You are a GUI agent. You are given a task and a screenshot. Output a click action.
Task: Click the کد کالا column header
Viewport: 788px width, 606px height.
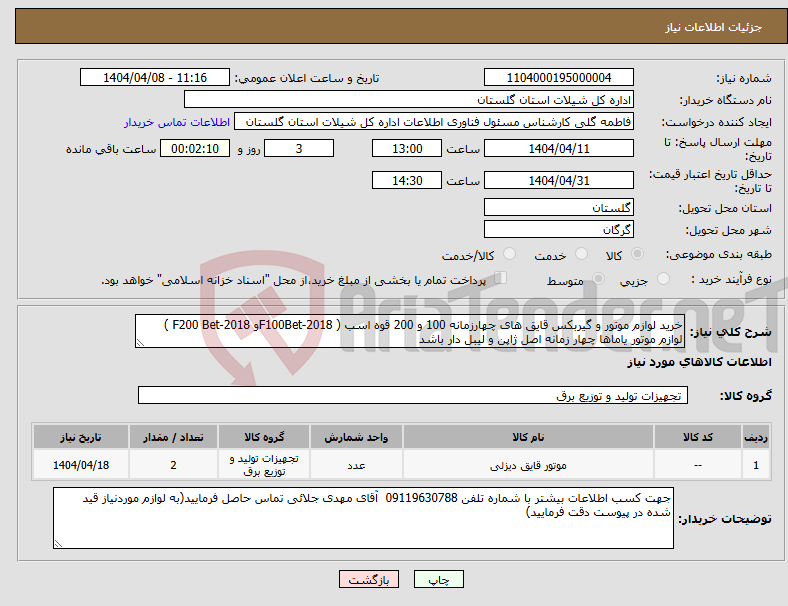pyautogui.click(x=698, y=437)
